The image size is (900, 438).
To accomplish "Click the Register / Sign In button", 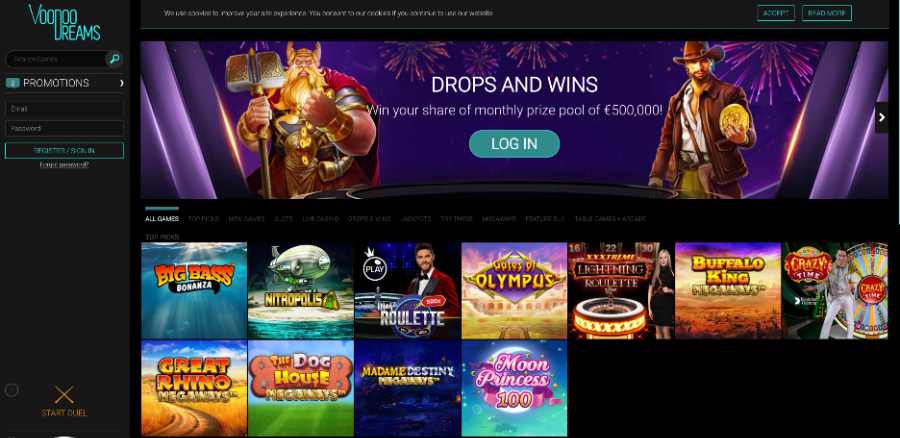I will click(64, 150).
